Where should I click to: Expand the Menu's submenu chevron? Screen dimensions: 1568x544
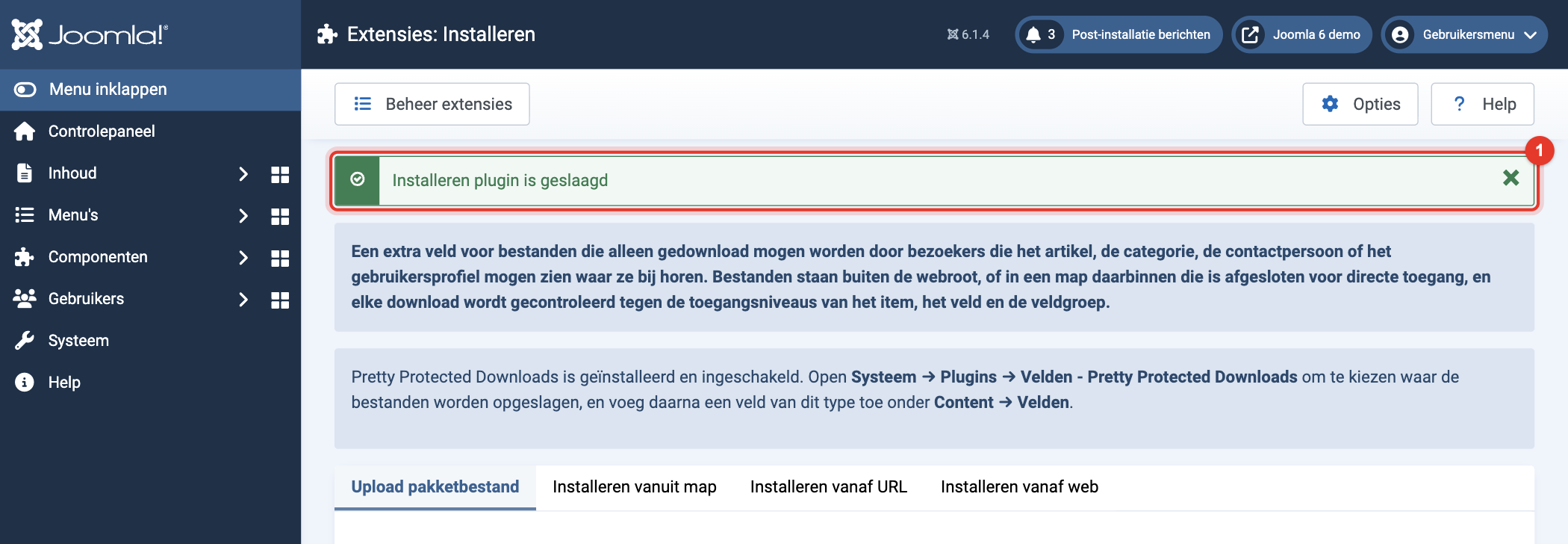click(243, 216)
